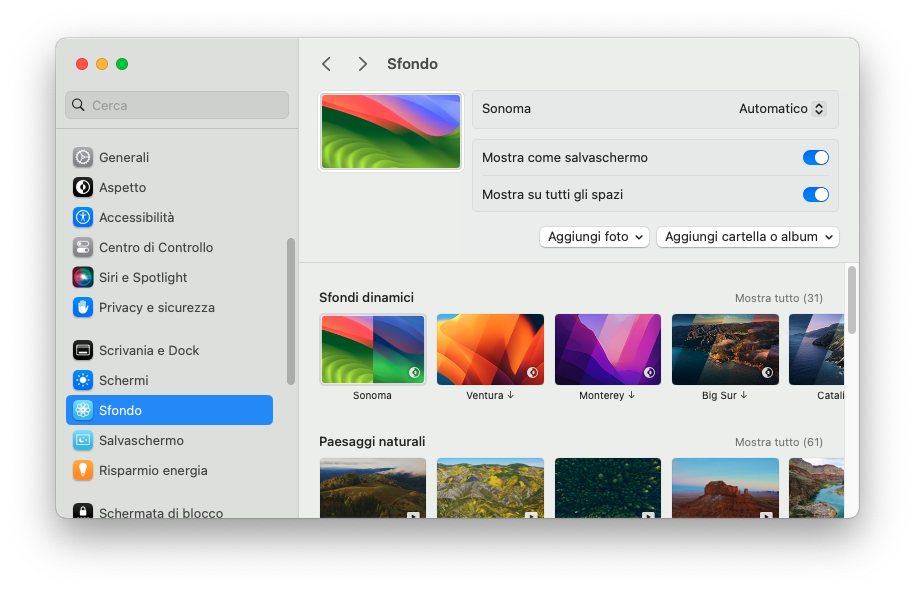
Task: Open the Automatico appearance dropdown
Action: pos(782,108)
